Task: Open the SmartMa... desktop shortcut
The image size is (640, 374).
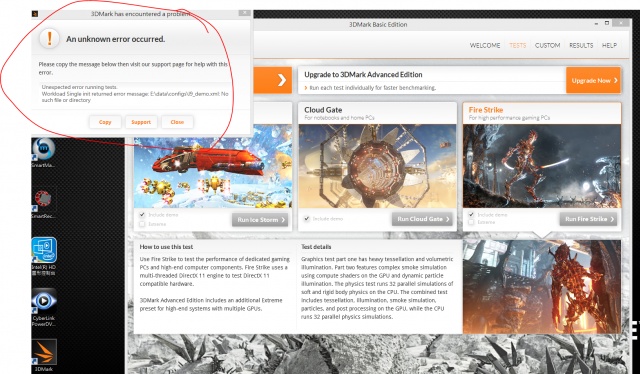Action: tap(43, 152)
